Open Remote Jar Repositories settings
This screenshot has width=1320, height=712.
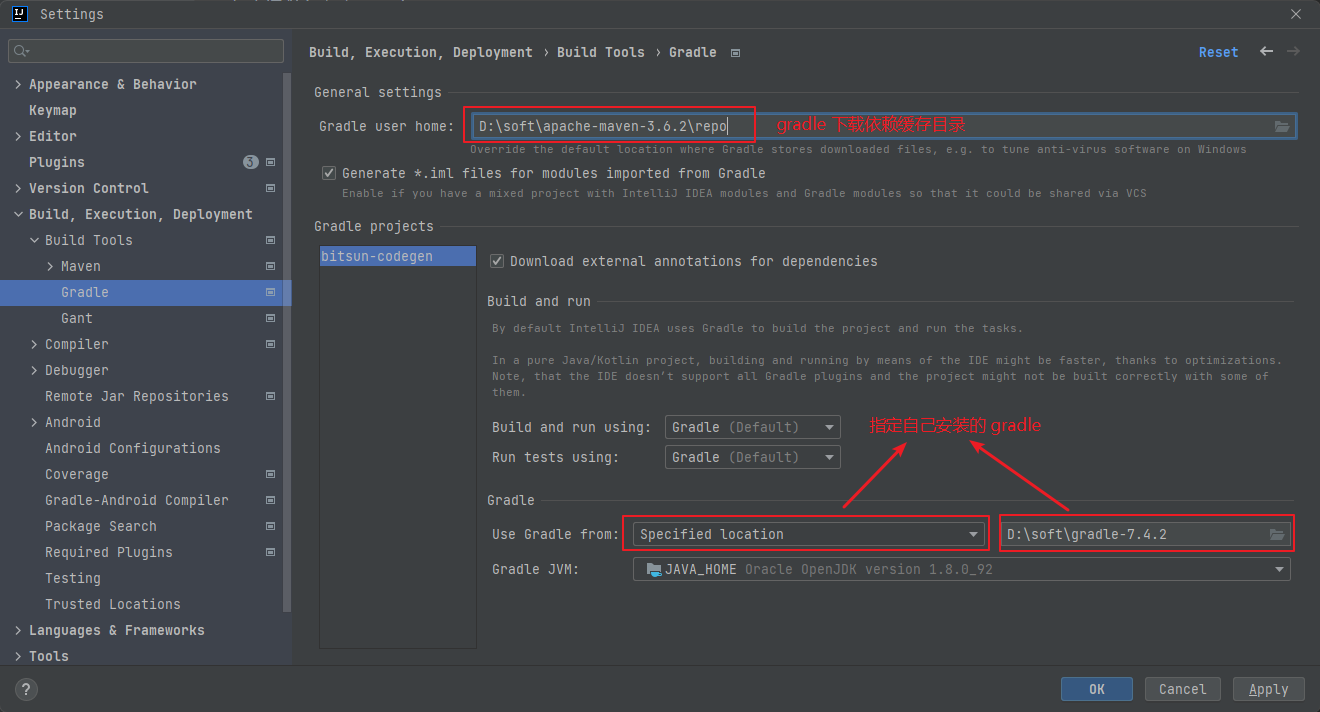pyautogui.click(x=137, y=396)
